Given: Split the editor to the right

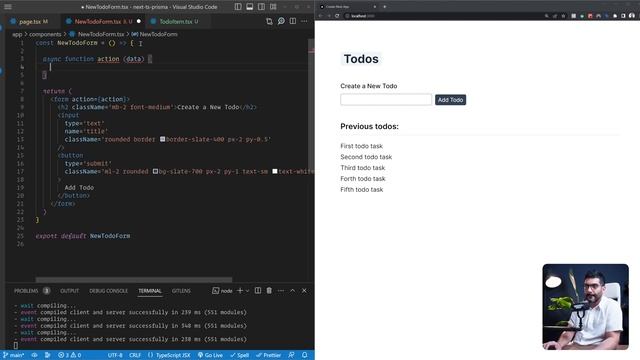Looking at the screenshot, I should point(293,21).
